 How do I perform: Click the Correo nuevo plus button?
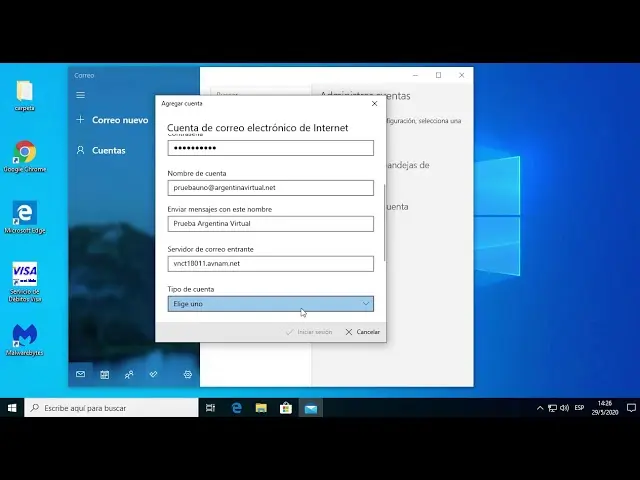(80, 120)
